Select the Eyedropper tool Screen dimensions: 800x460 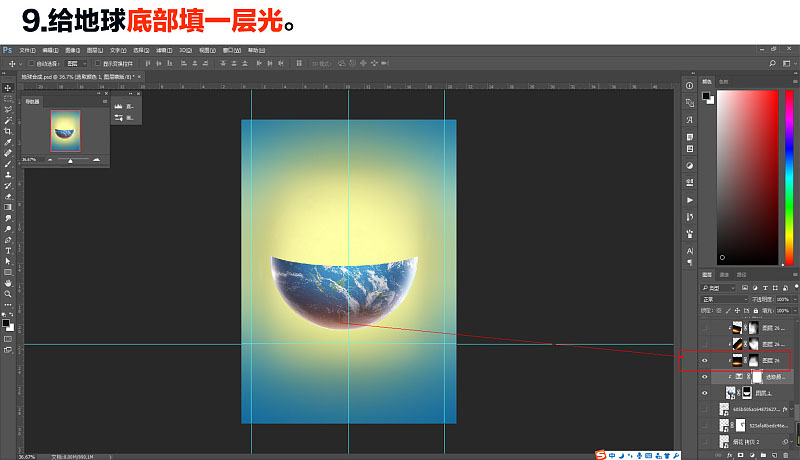tap(8, 142)
